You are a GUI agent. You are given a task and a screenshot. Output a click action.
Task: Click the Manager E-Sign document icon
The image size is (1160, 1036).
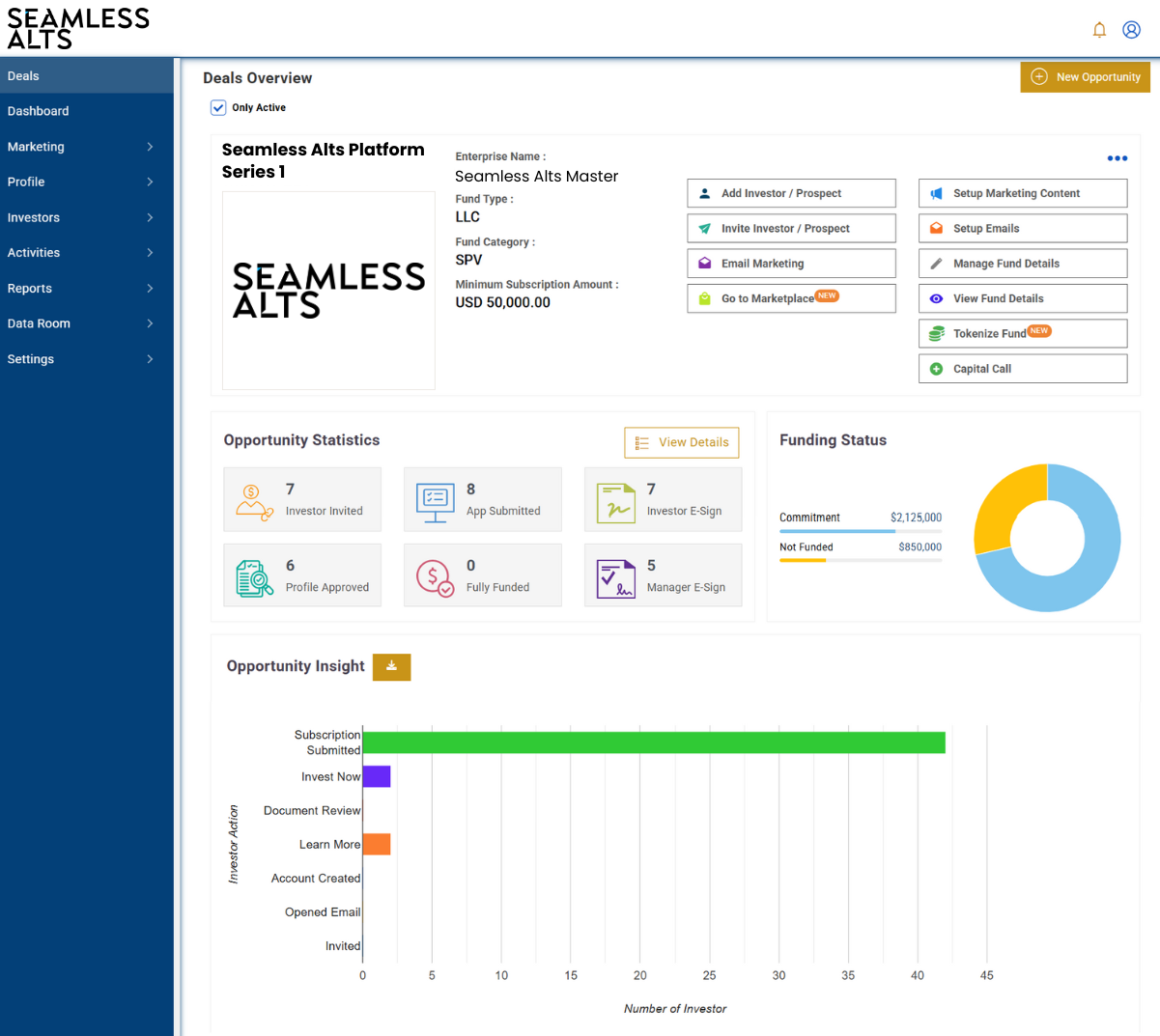pyautogui.click(x=615, y=578)
